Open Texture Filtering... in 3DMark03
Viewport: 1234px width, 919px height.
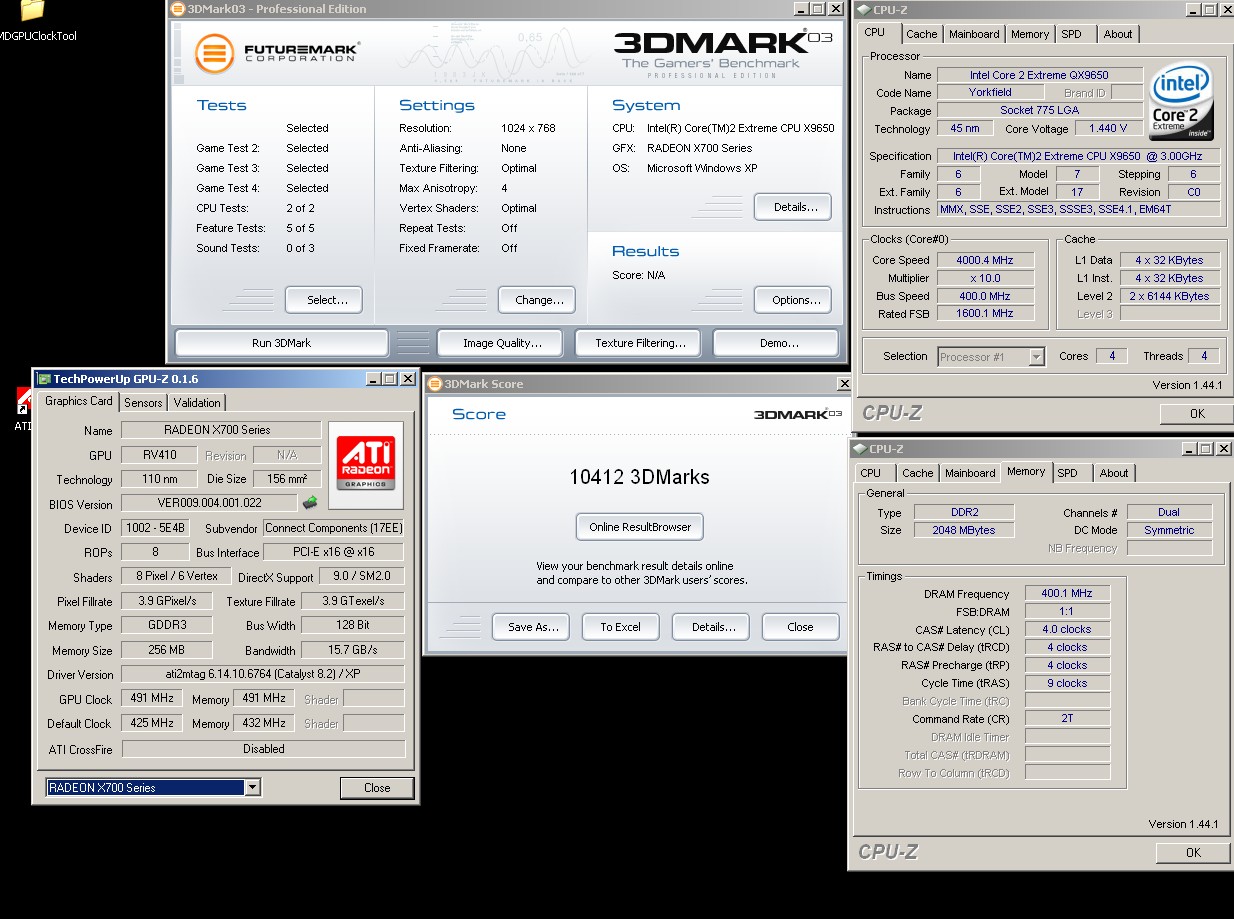[x=640, y=343]
